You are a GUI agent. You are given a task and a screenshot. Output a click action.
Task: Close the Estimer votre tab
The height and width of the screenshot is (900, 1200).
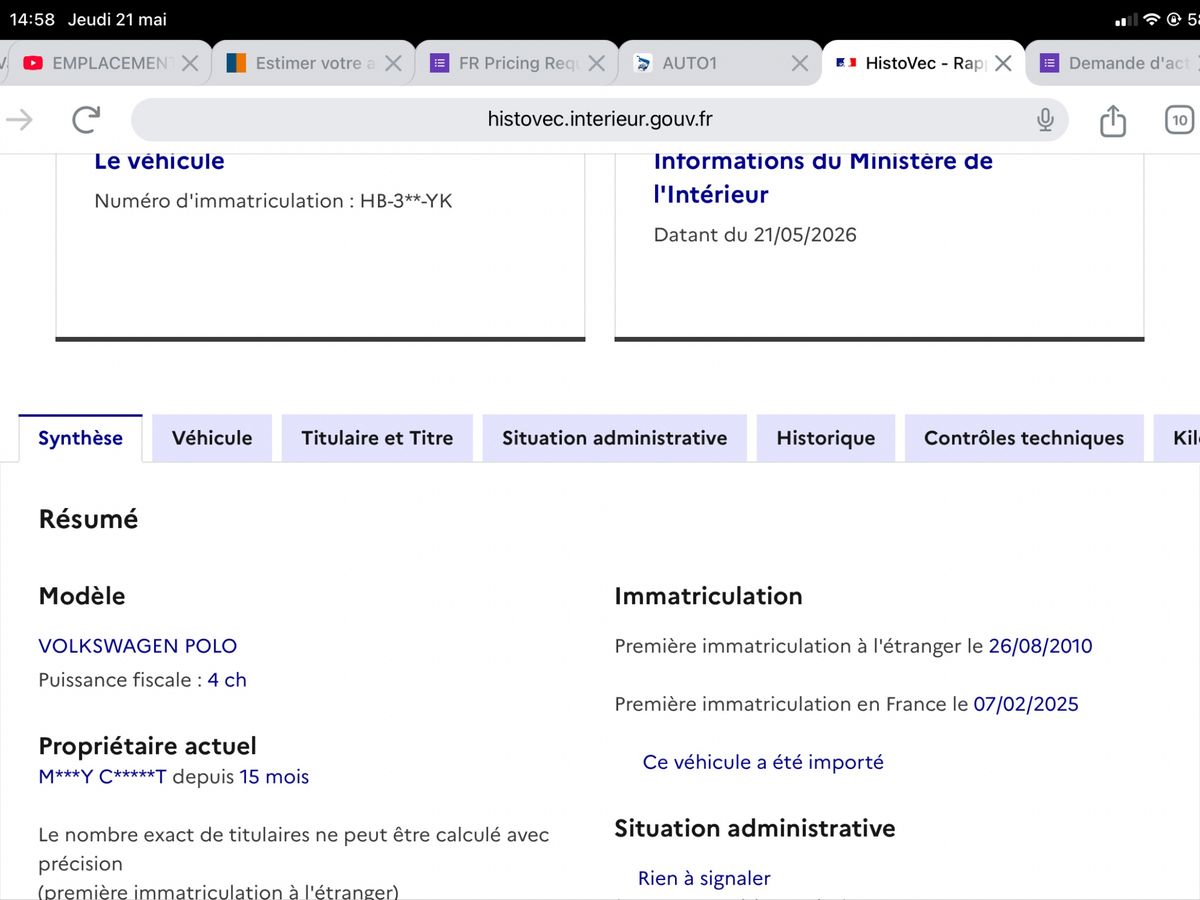point(393,63)
